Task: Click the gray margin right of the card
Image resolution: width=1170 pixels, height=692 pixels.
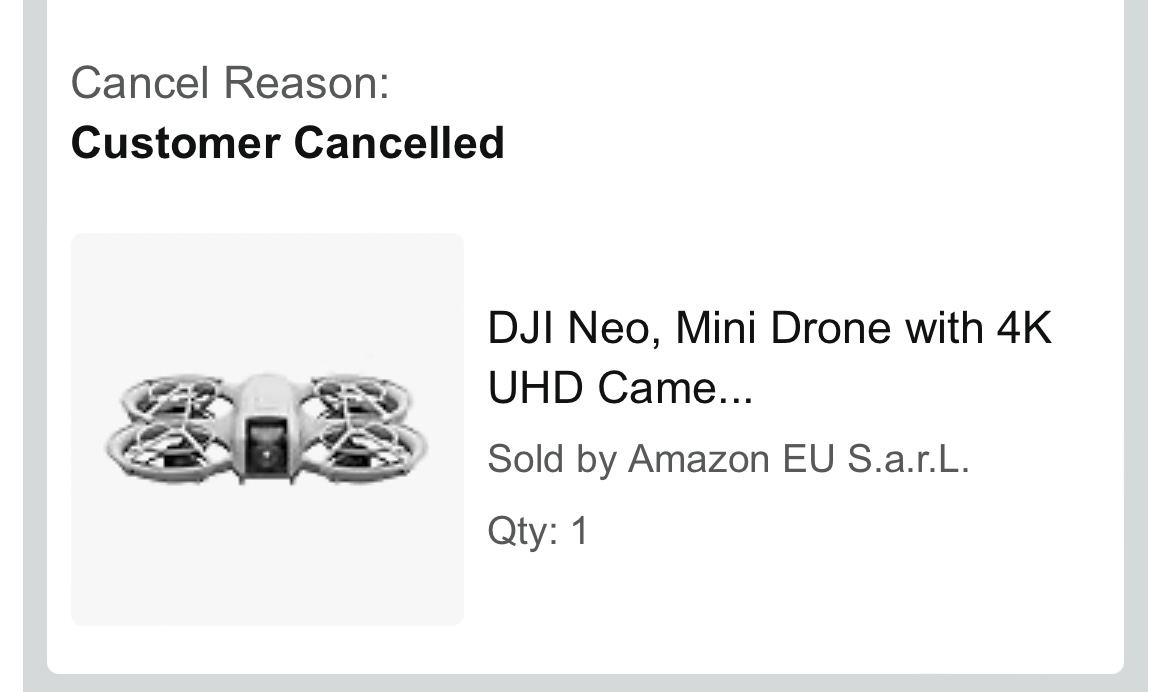Action: click(1136, 343)
